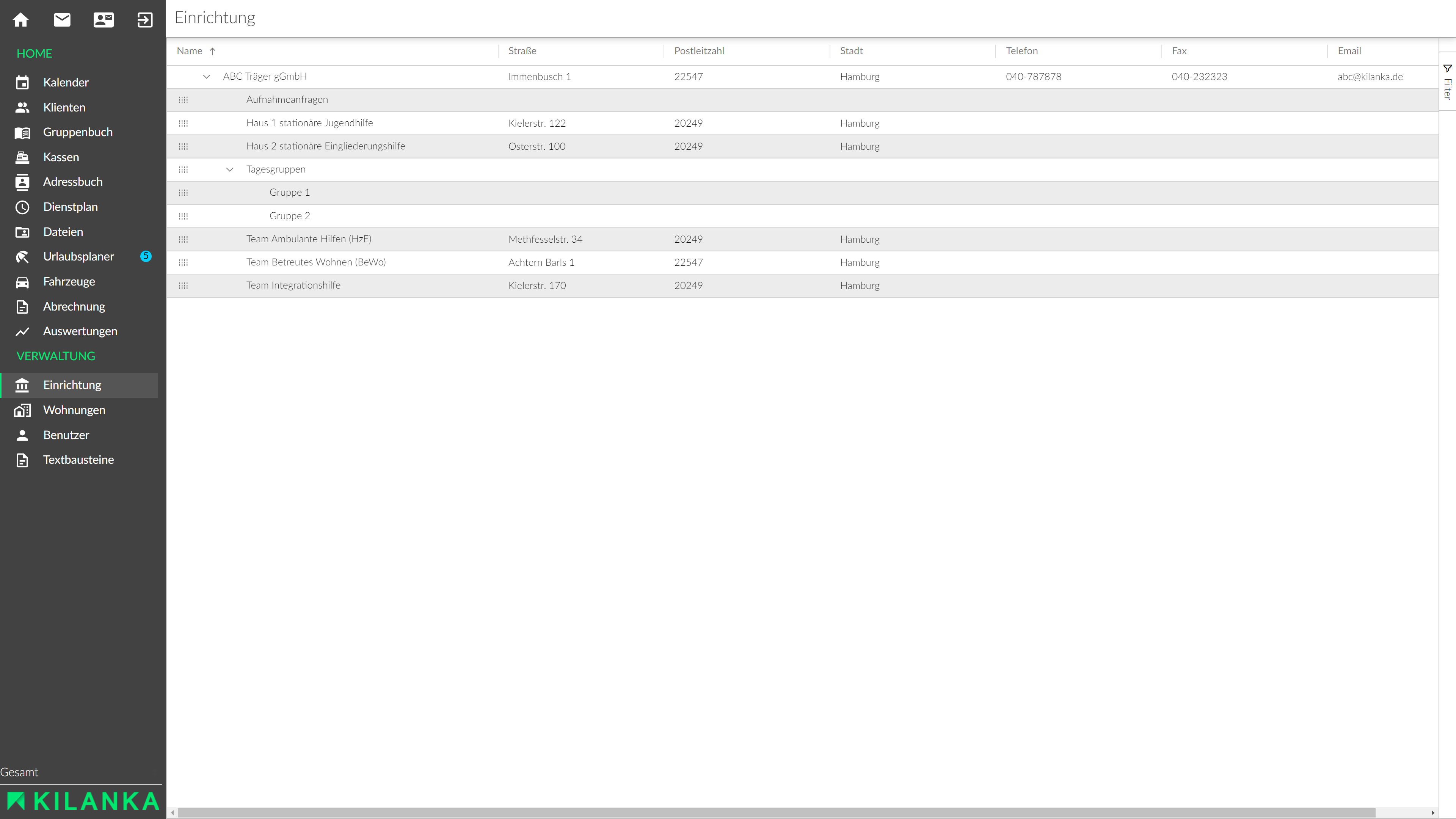The height and width of the screenshot is (819, 1456).
Task: Open the mail envelope icon
Action: pyautogui.click(x=62, y=20)
